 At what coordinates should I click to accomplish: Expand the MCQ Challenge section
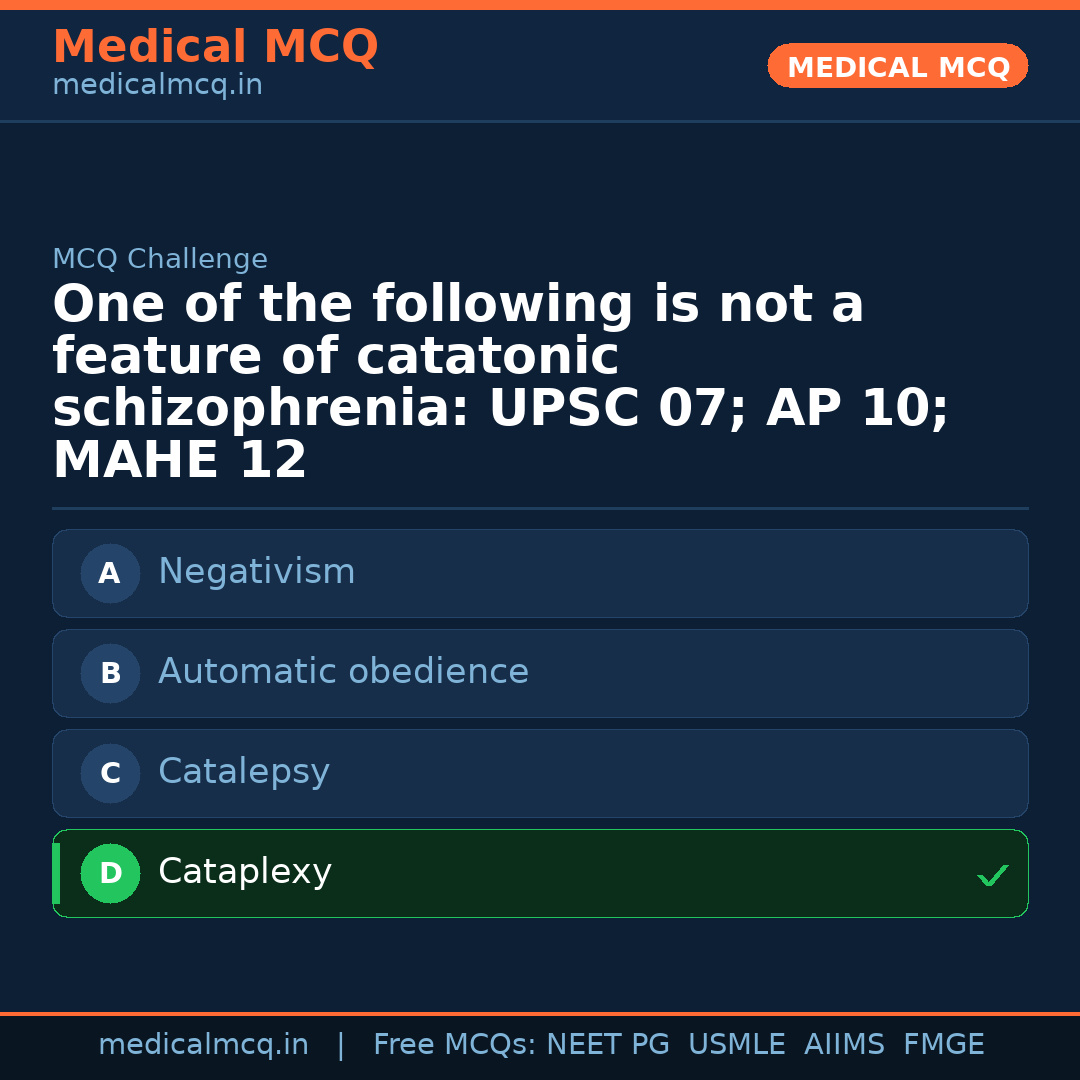point(160,258)
